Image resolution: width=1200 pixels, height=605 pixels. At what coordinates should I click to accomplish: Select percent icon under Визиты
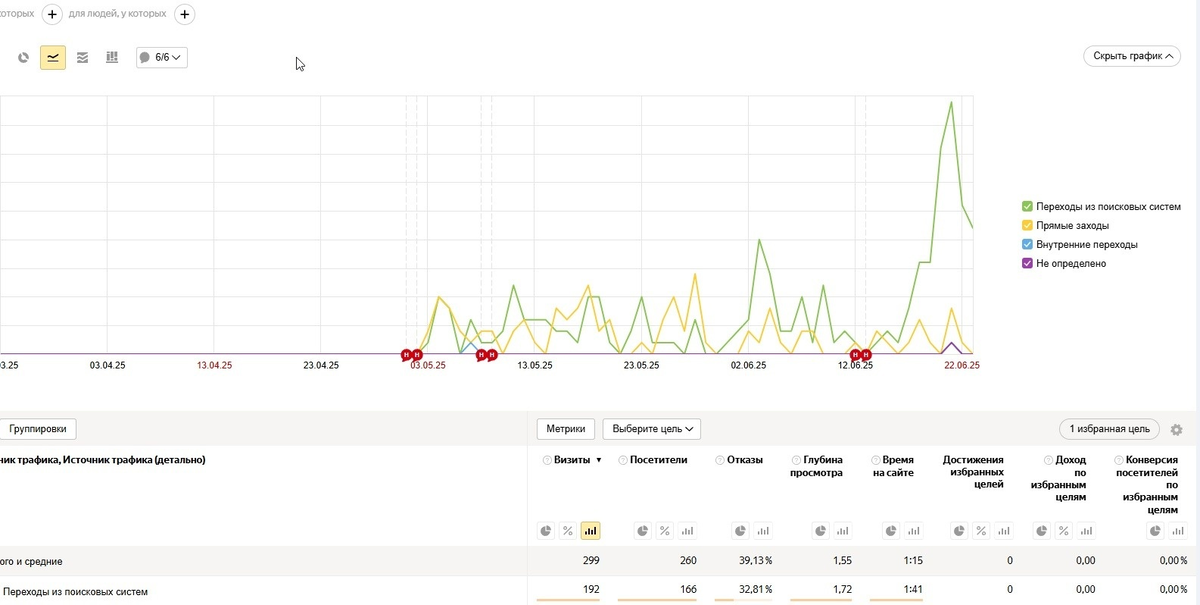(x=568, y=531)
